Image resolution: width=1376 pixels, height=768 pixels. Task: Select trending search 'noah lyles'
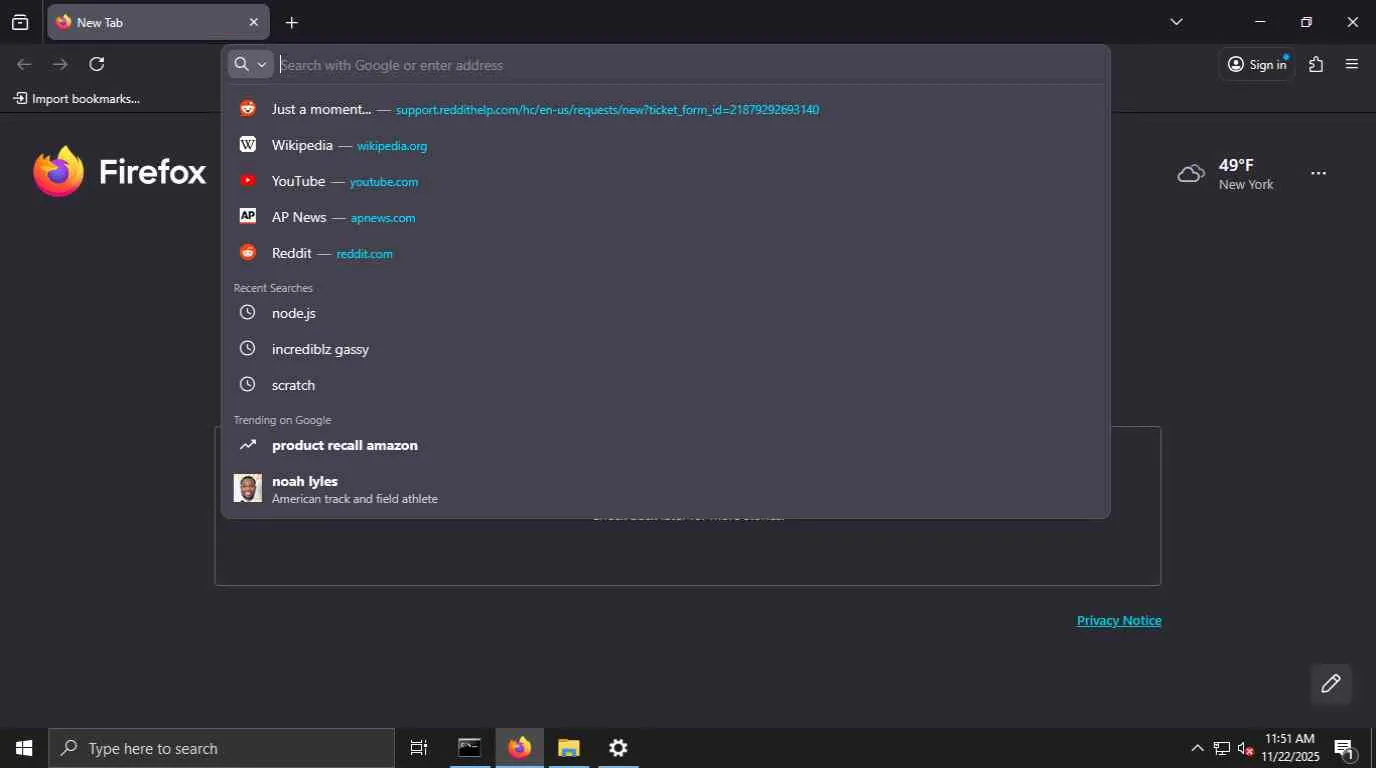tap(666, 489)
